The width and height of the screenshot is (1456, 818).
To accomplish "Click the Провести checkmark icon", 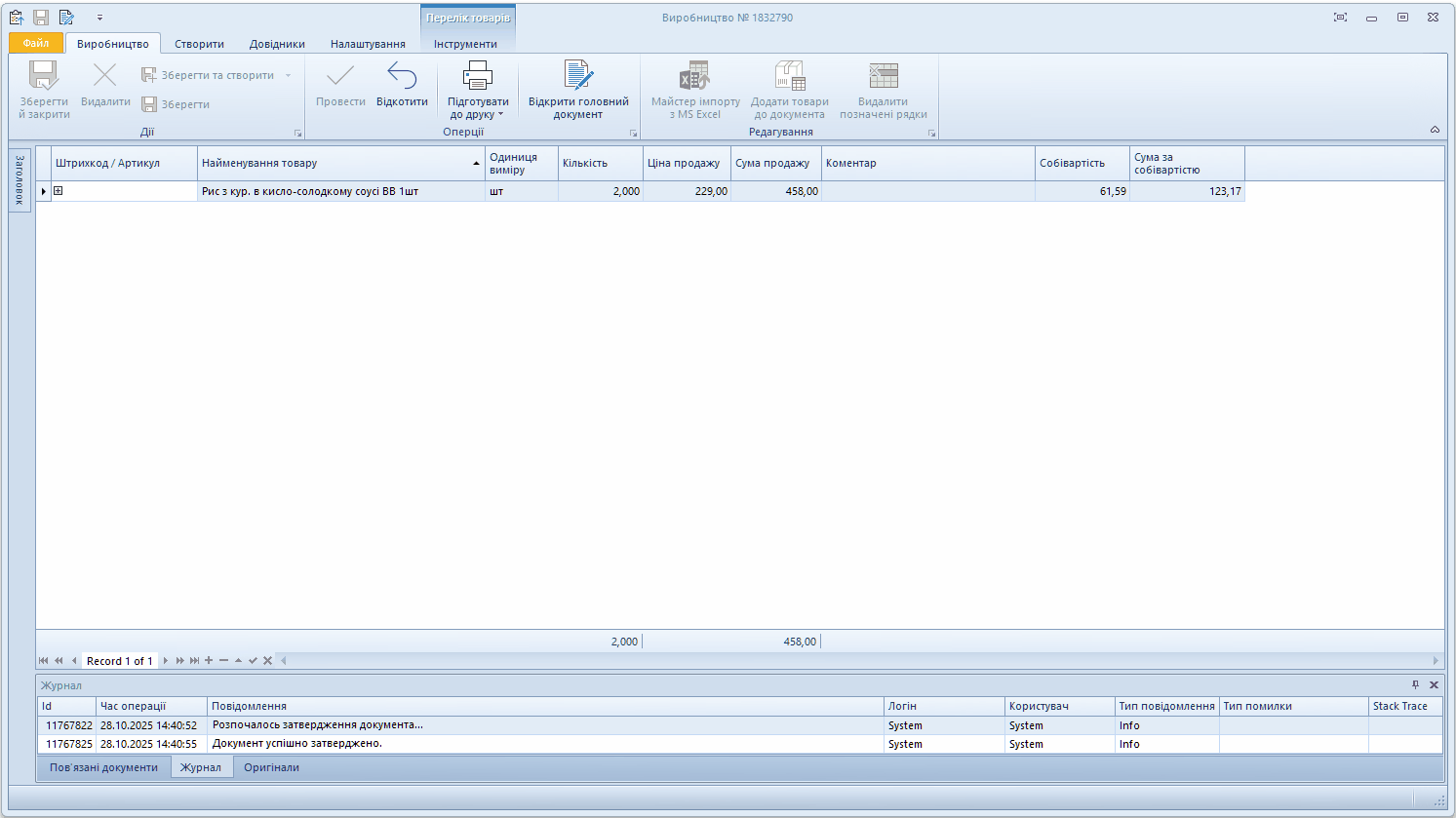I will pyautogui.click(x=340, y=77).
